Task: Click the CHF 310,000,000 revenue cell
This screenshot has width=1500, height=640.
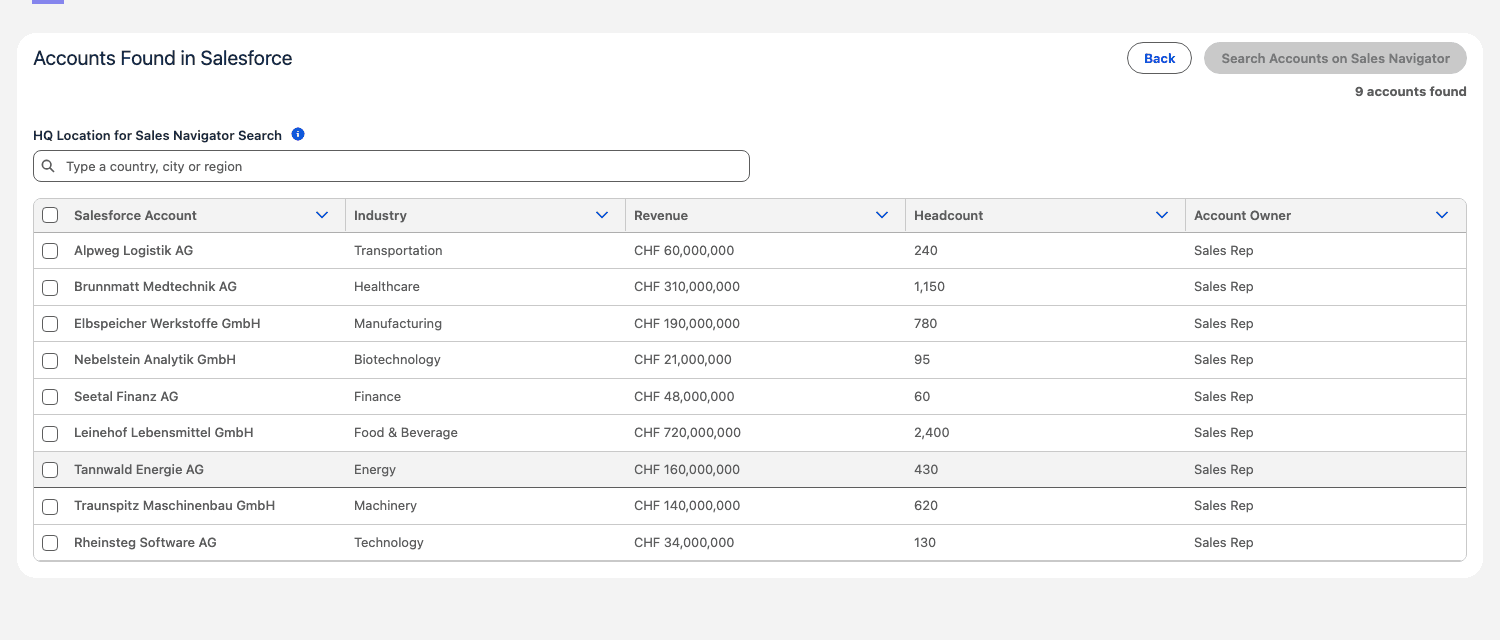Action: pyautogui.click(x=687, y=286)
